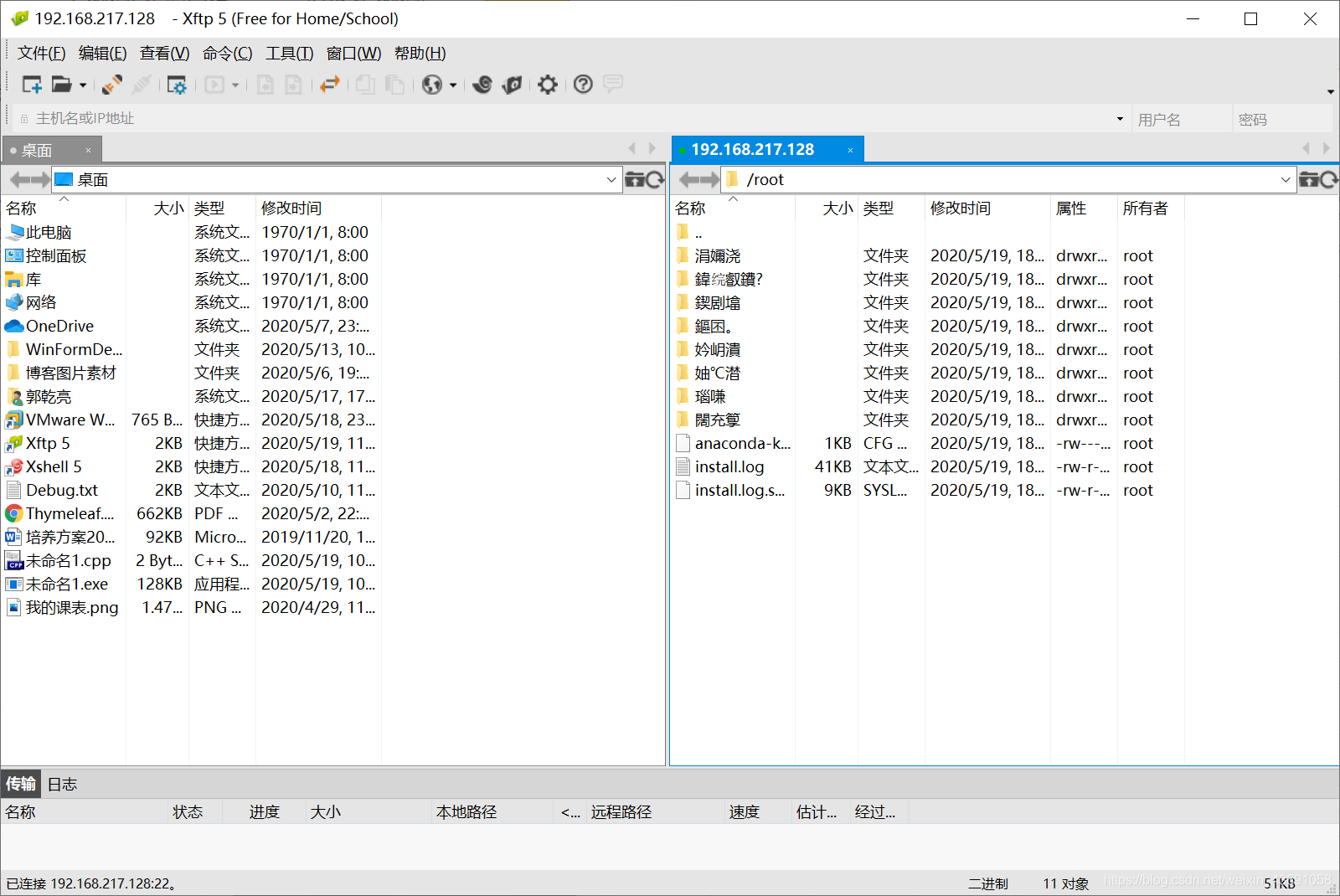Switch to the 日志 log tab
This screenshot has width=1340, height=896.
62,784
